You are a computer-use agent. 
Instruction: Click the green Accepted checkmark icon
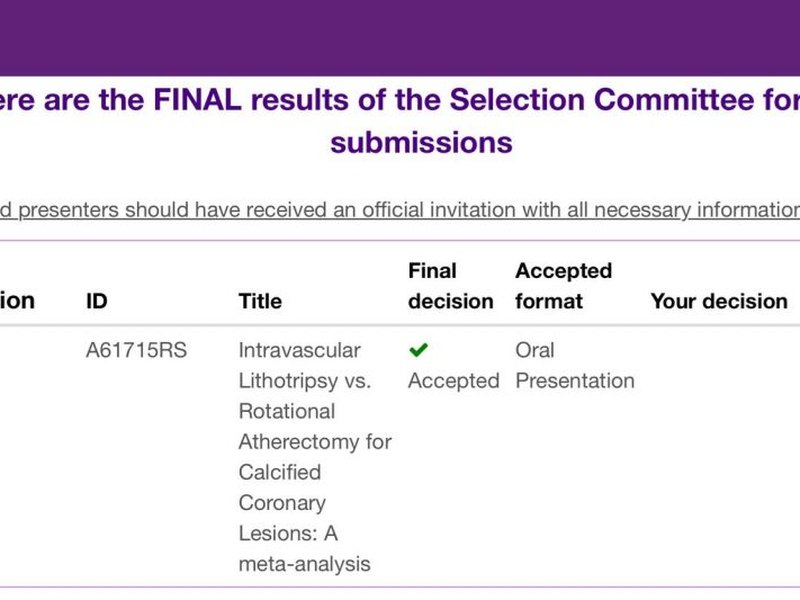coord(418,350)
